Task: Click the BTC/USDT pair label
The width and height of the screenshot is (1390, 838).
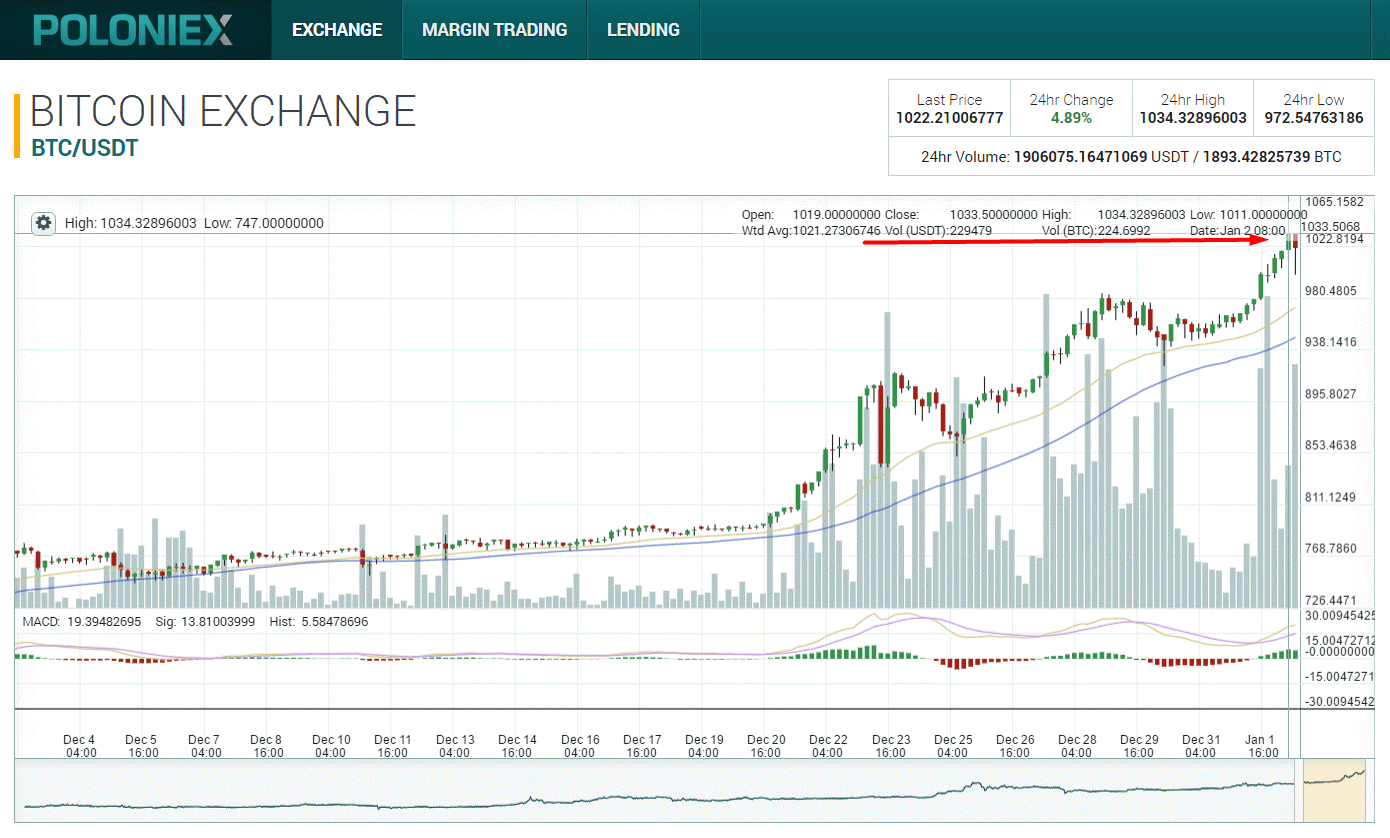Action: coord(84,148)
